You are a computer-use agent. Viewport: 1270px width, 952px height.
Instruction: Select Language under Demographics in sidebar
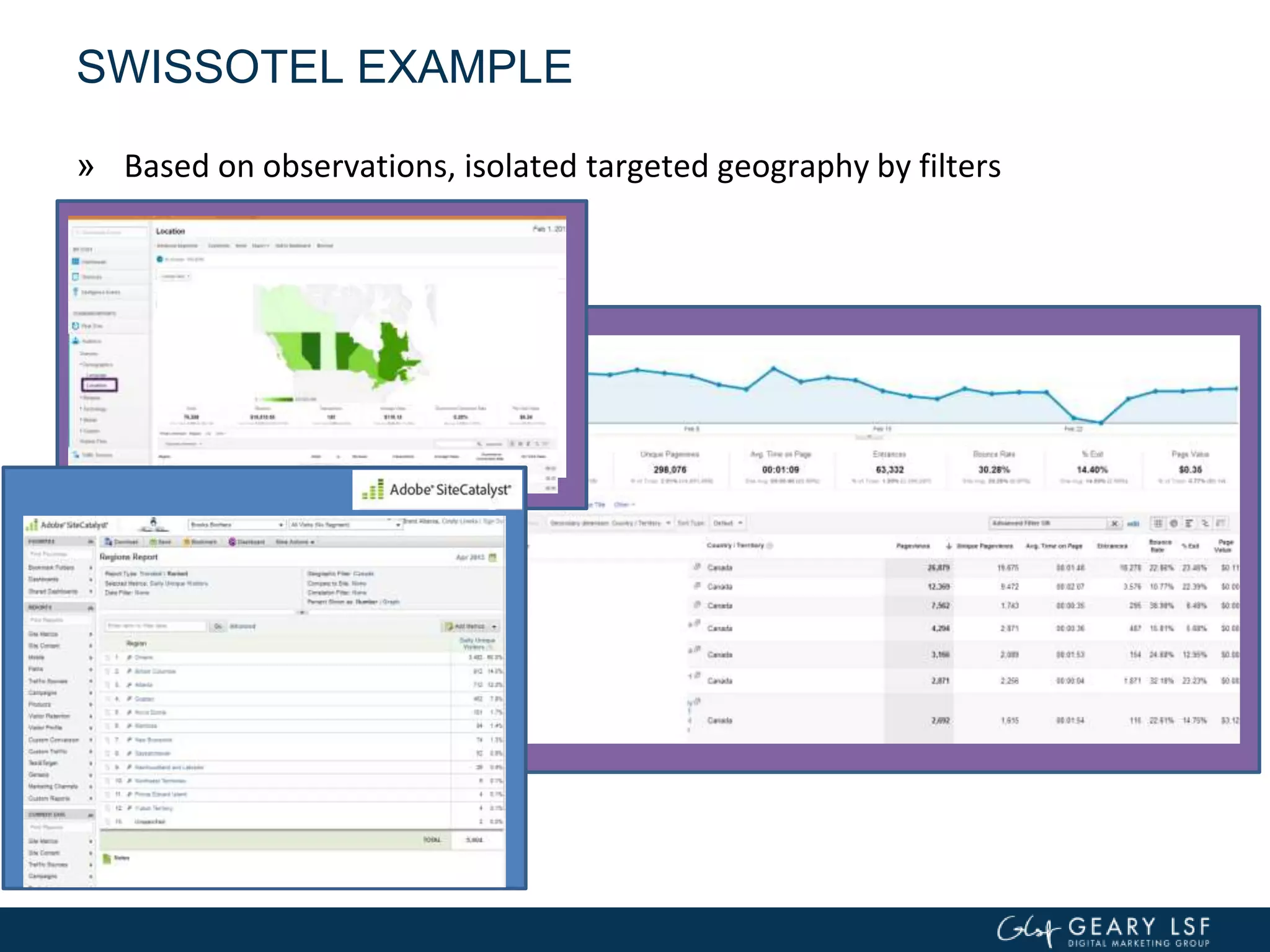pyautogui.click(x=95, y=375)
